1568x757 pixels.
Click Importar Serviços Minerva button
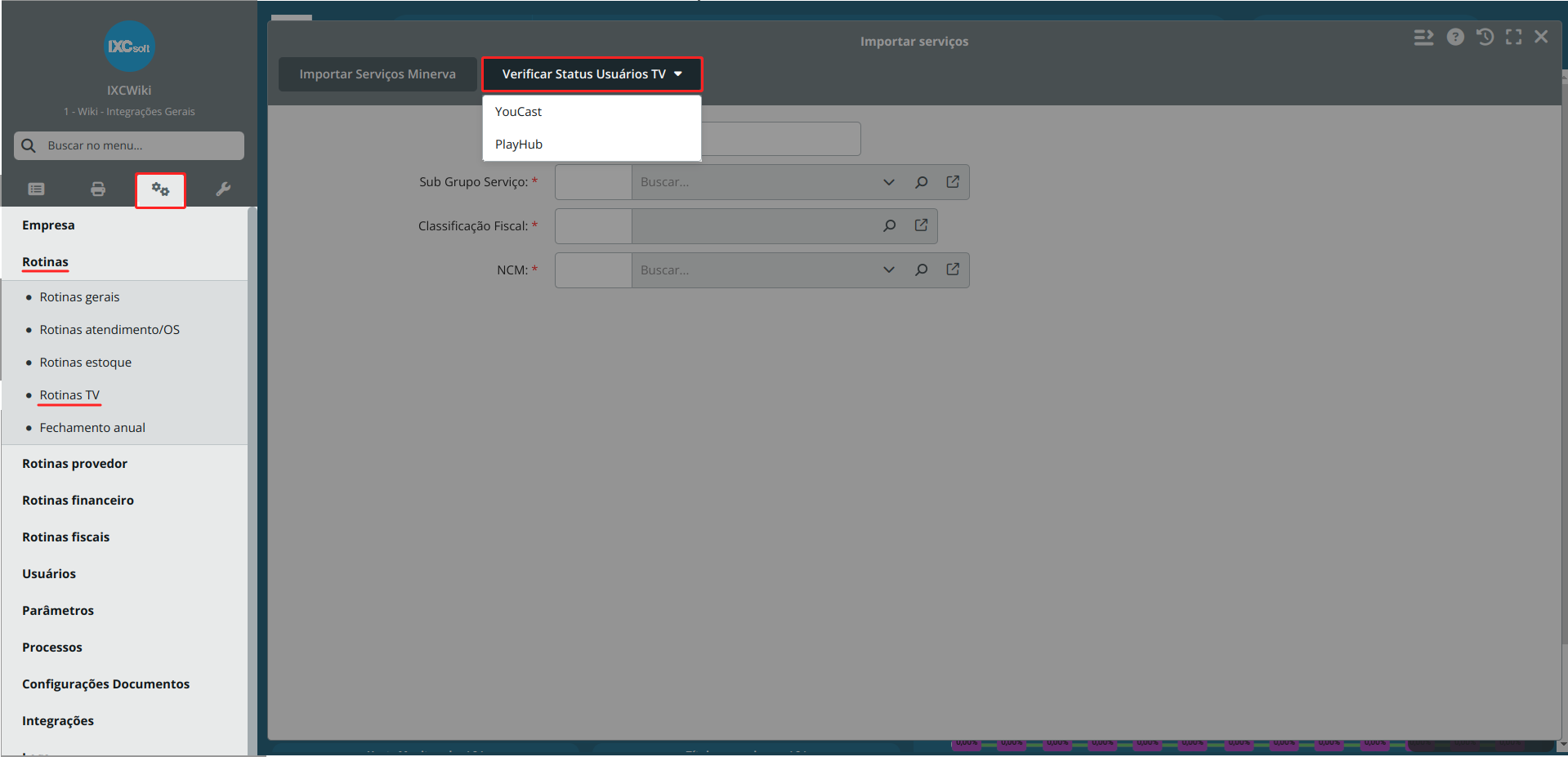(x=377, y=74)
